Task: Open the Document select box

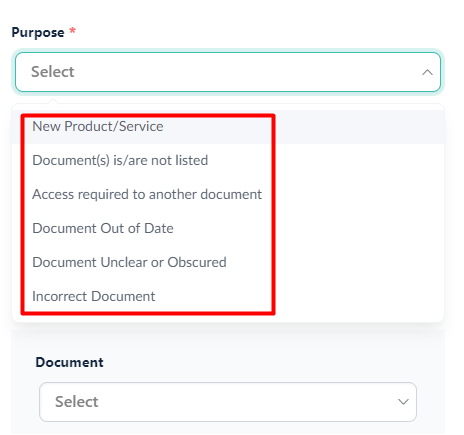Action: [x=228, y=402]
